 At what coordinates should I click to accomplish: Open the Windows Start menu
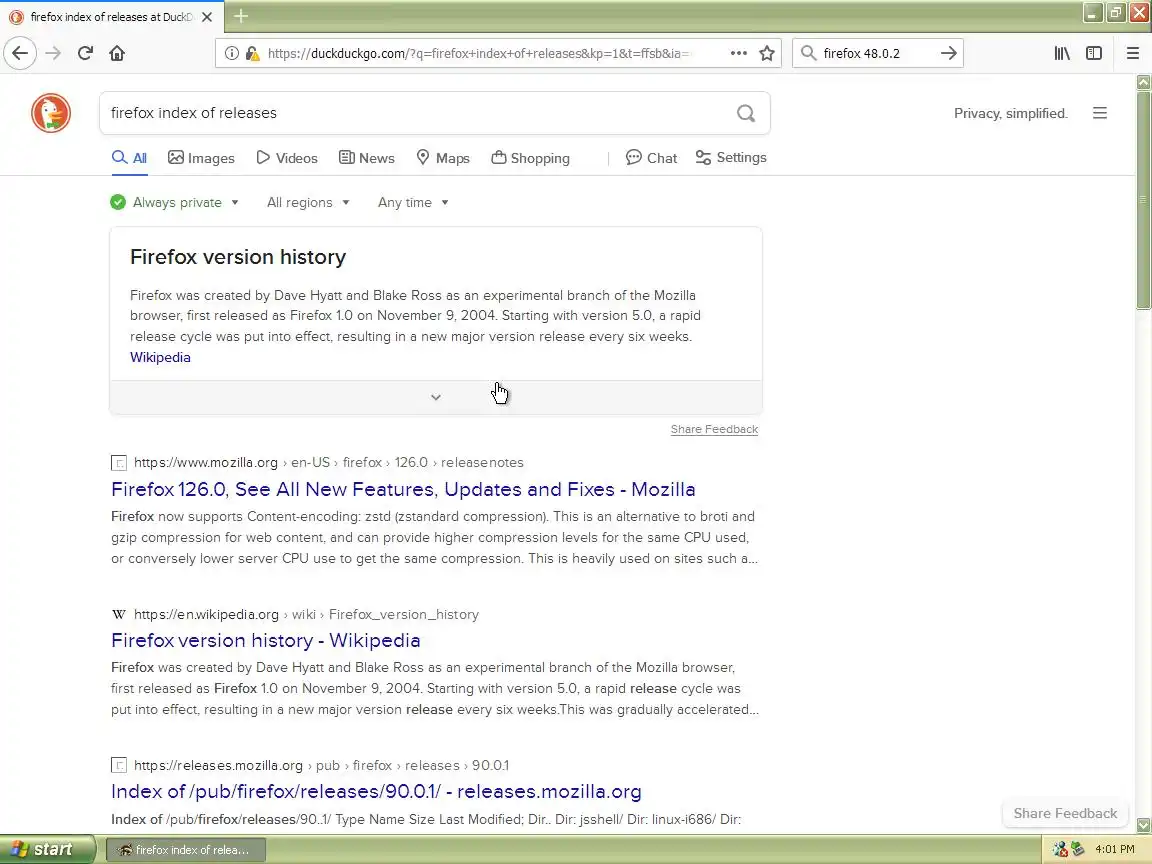pyautogui.click(x=47, y=849)
